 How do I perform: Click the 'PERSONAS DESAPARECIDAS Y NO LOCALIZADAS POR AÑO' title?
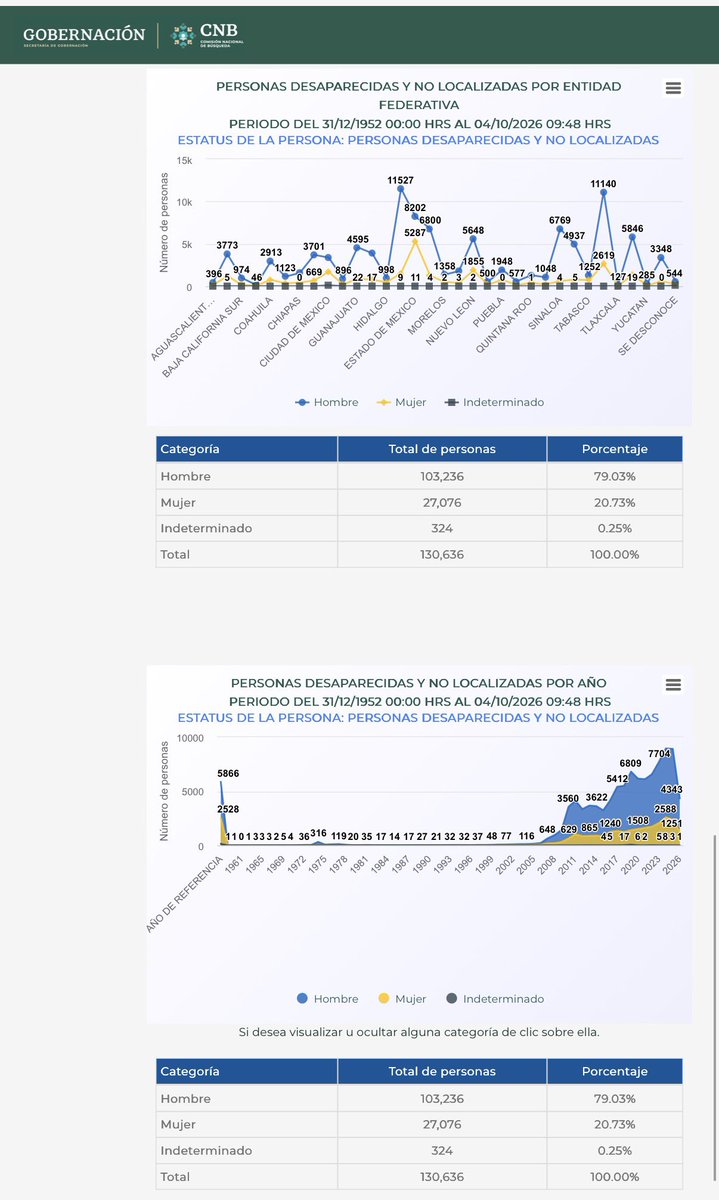[419, 684]
